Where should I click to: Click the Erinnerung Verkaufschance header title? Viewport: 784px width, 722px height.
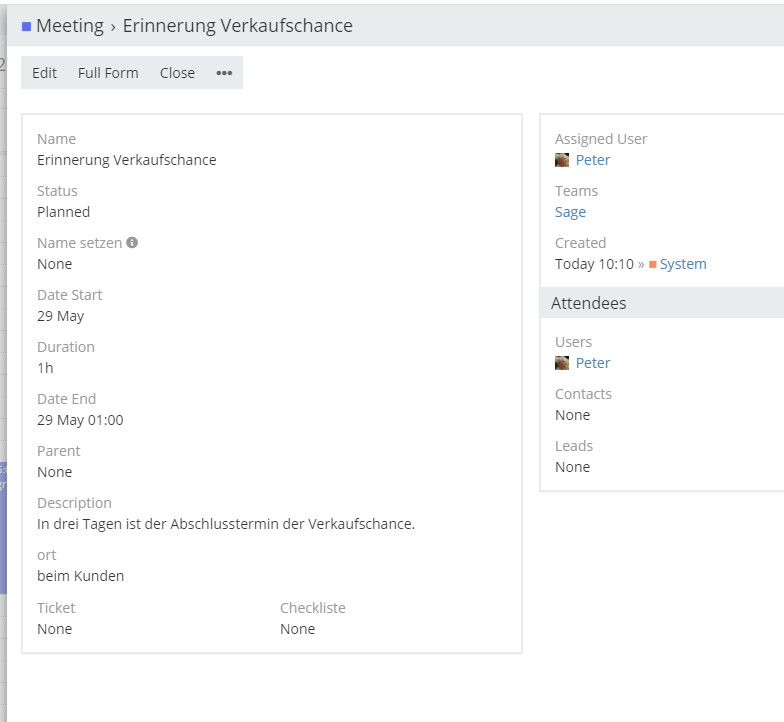click(x=237, y=26)
